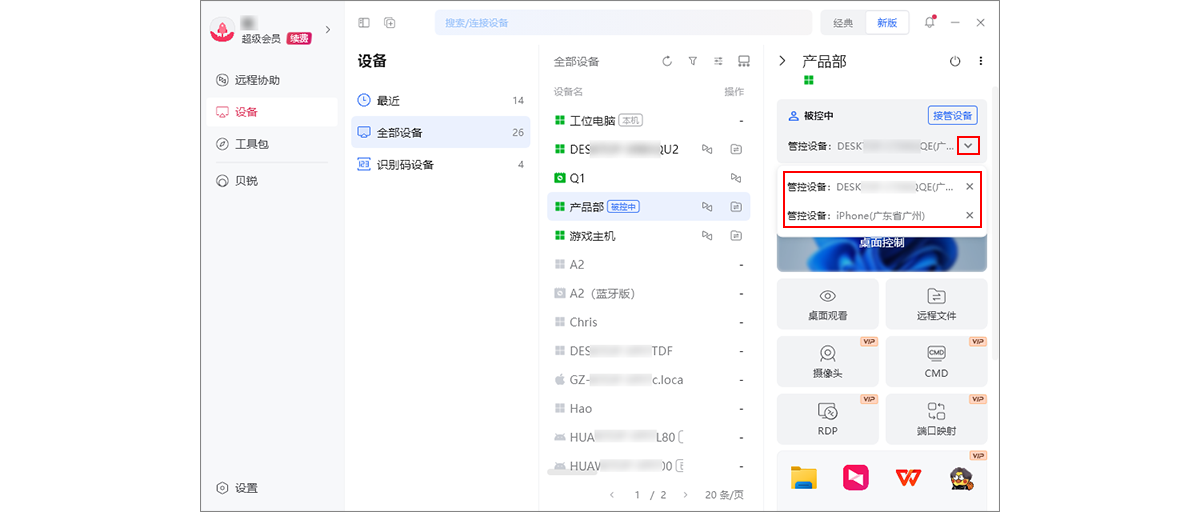1200x512 pixels.
Task: Click the user avatar icon
Action: 222,30
